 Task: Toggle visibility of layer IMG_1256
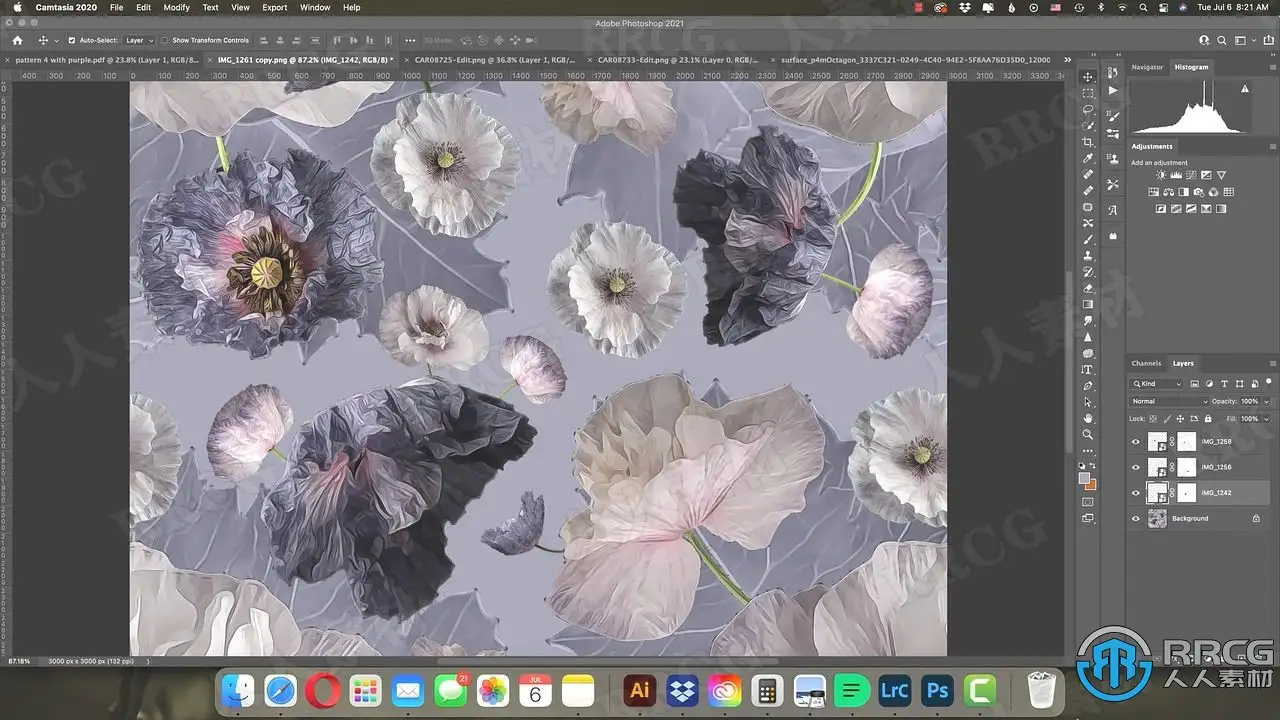coord(1135,467)
